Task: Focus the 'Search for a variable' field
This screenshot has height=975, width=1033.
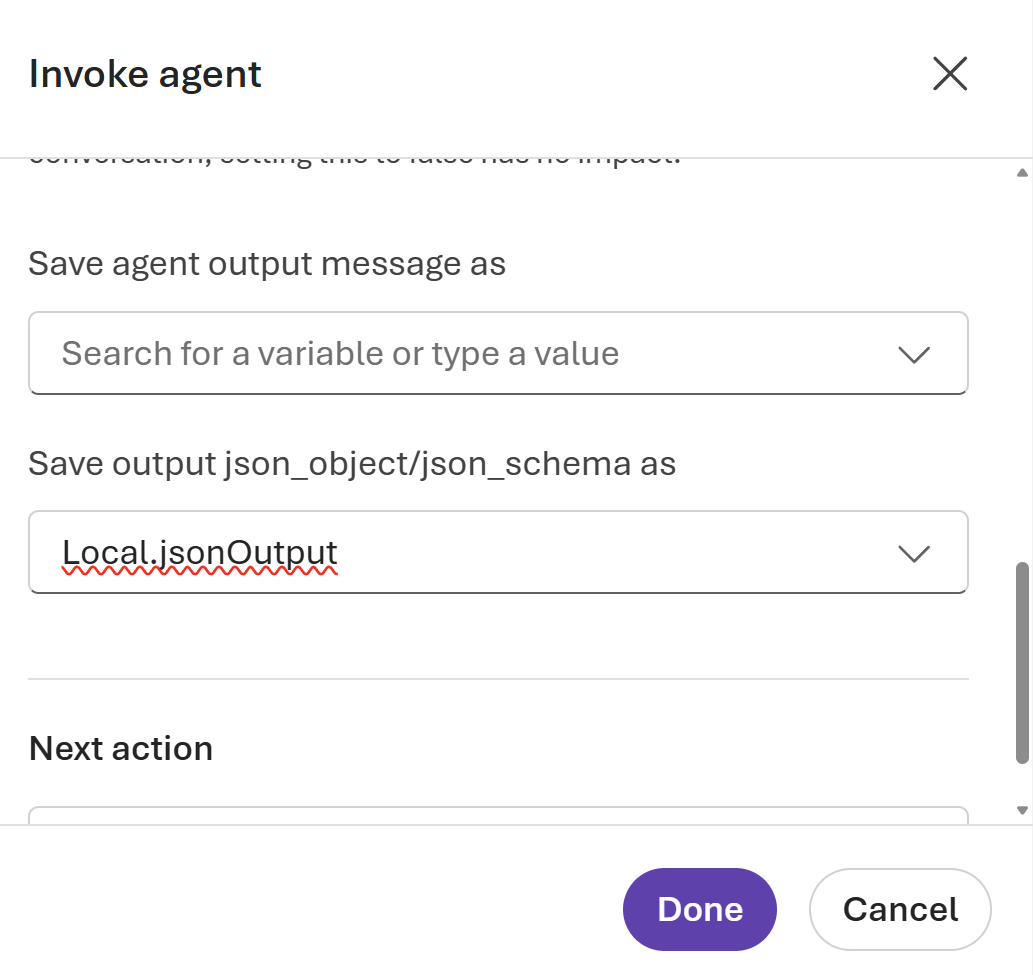Action: (498, 353)
